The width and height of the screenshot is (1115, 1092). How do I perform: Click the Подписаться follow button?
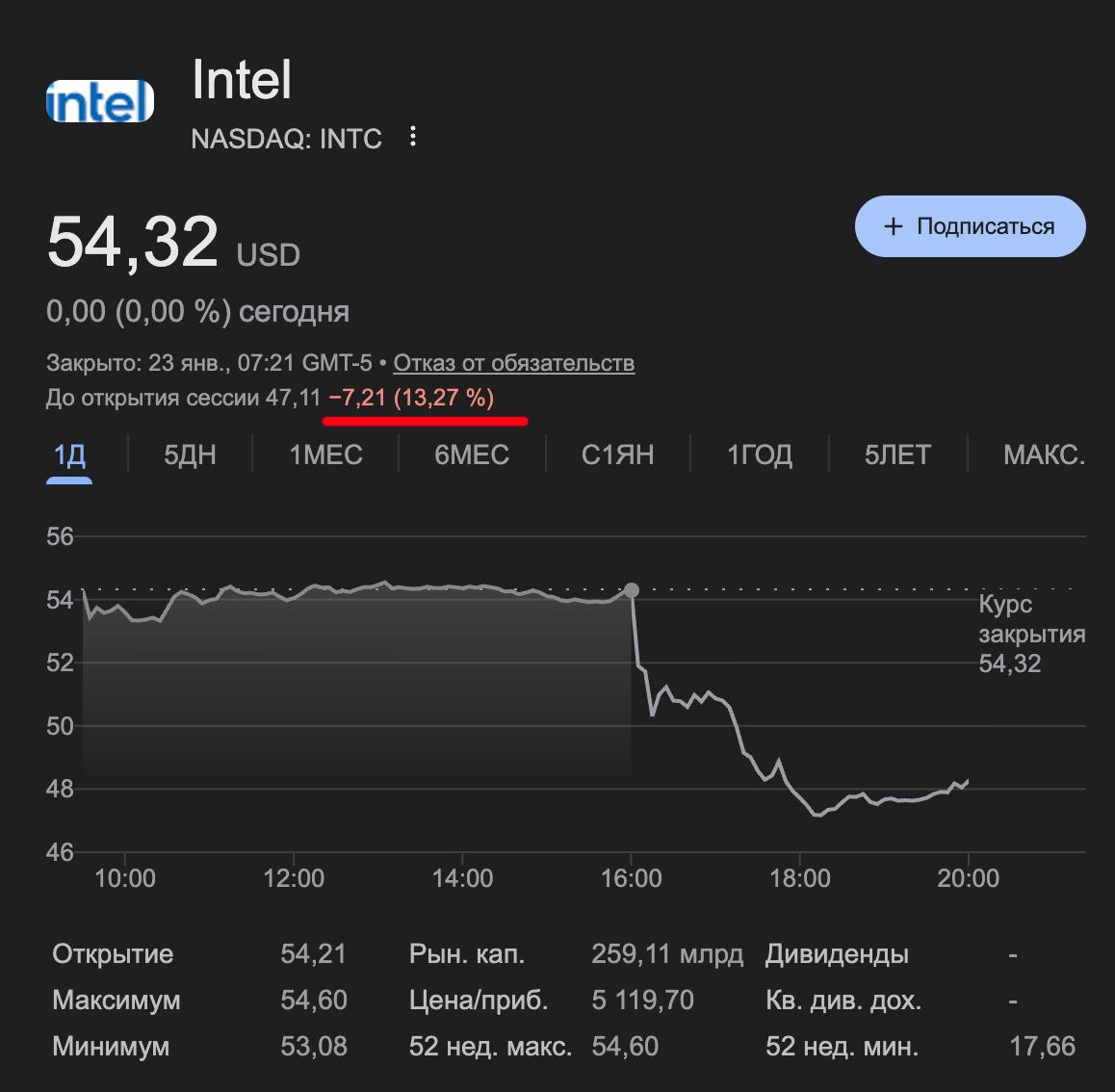970,226
